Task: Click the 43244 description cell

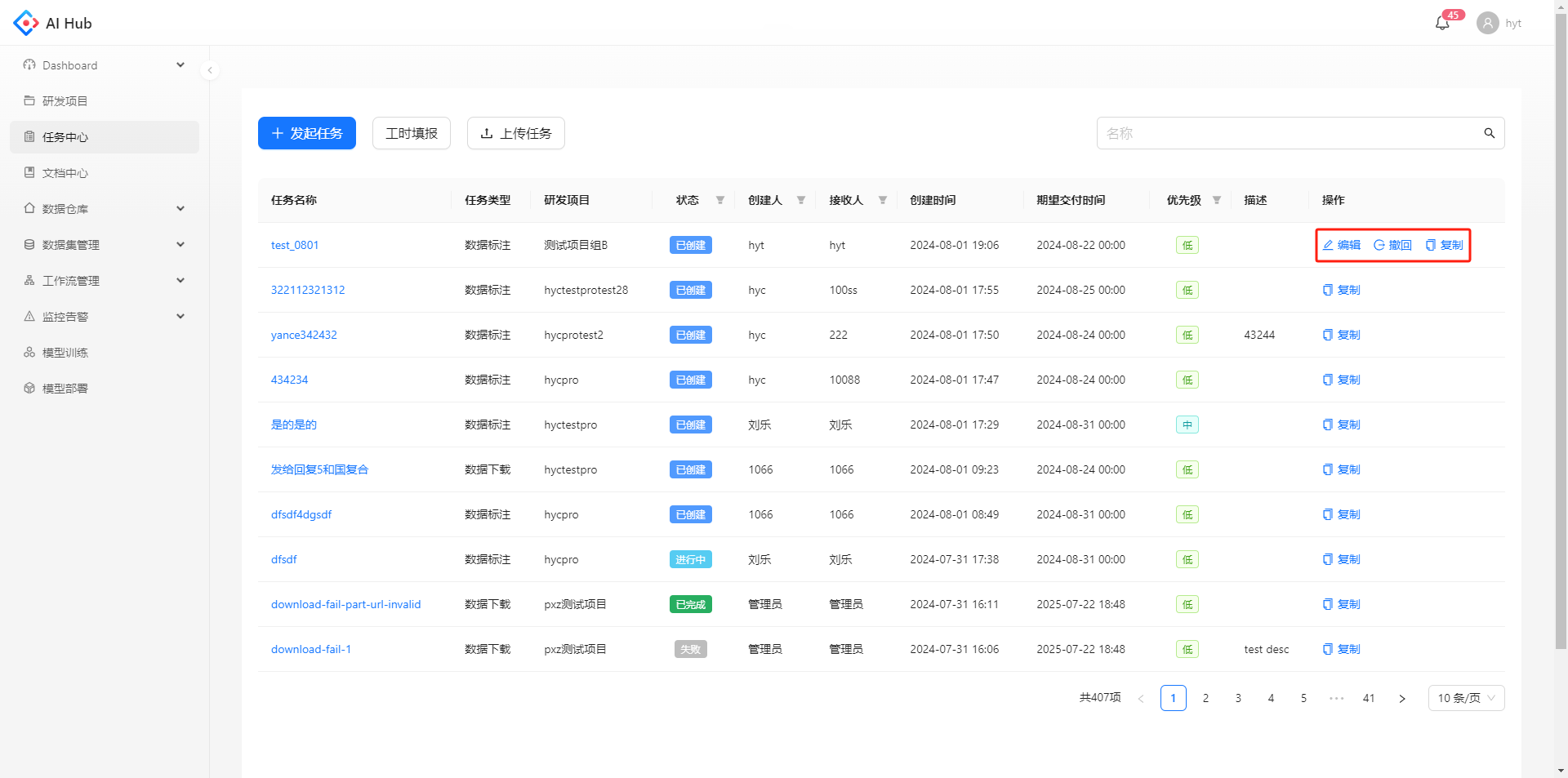Action: point(1259,335)
